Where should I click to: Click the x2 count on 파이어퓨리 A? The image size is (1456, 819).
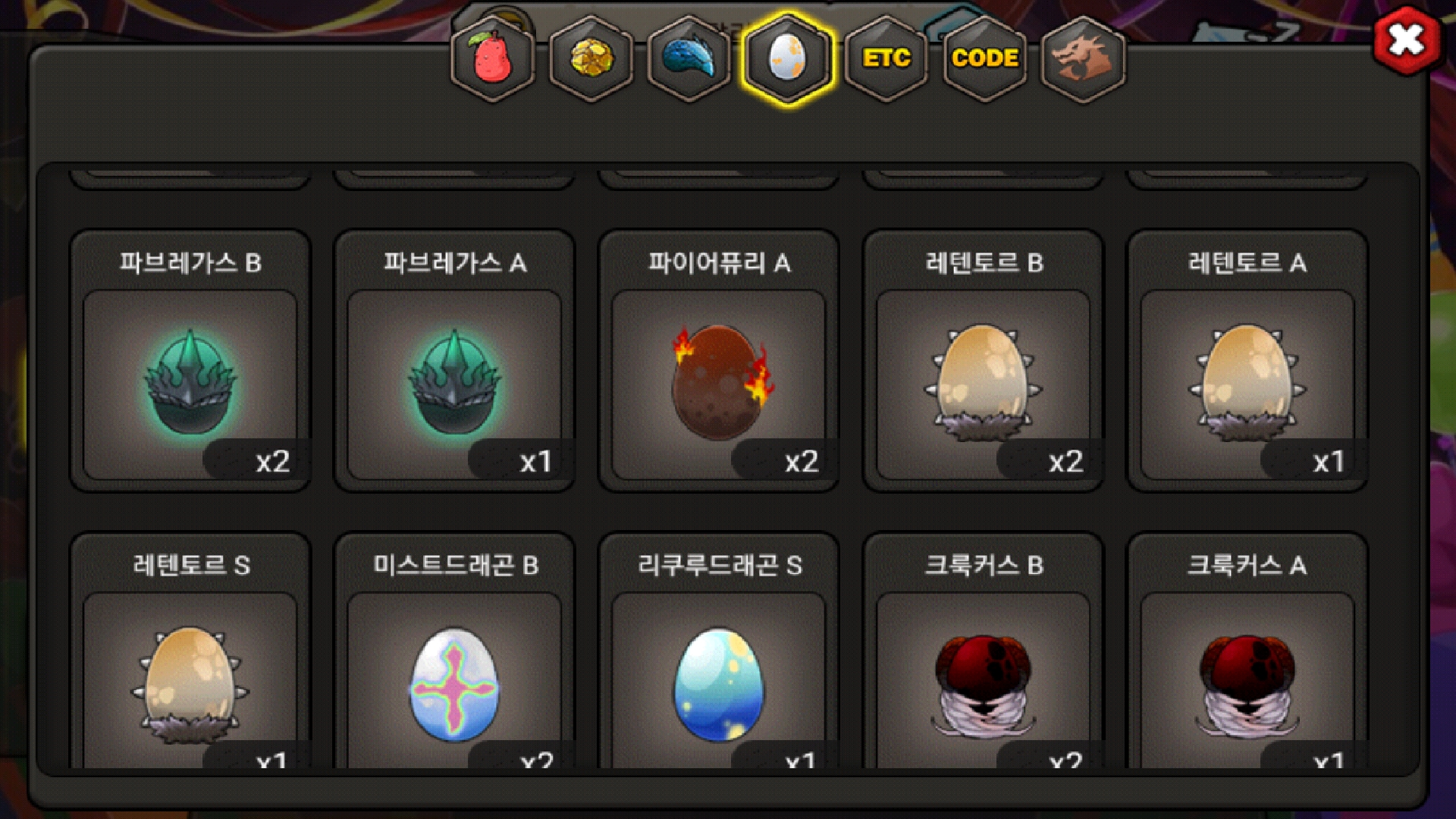[x=802, y=461]
